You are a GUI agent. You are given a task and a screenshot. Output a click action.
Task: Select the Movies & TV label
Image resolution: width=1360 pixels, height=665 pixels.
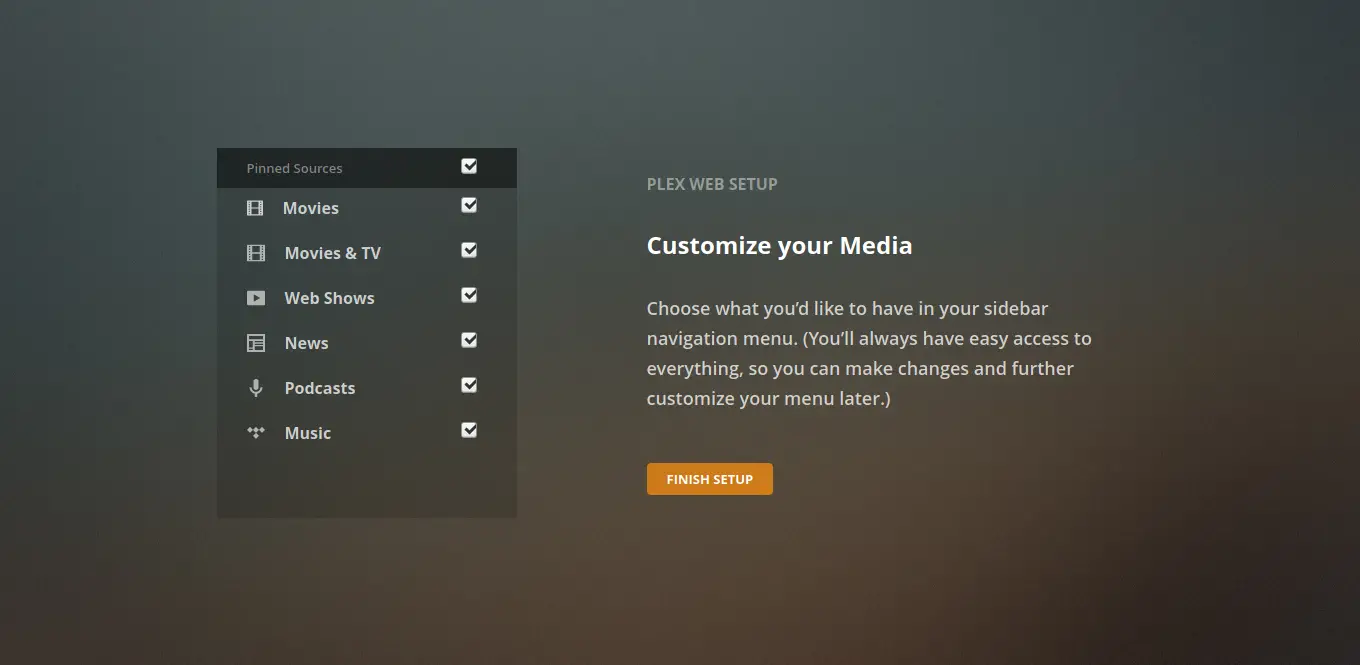pyautogui.click(x=333, y=253)
